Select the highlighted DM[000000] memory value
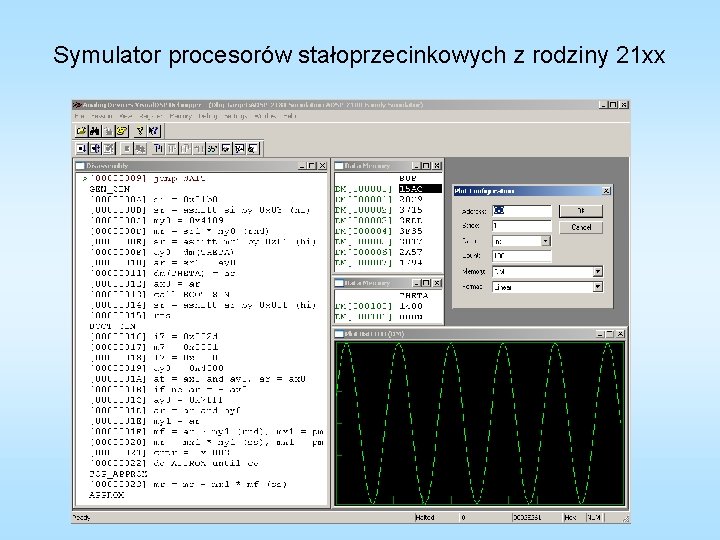The height and width of the screenshot is (540, 720). (420, 189)
